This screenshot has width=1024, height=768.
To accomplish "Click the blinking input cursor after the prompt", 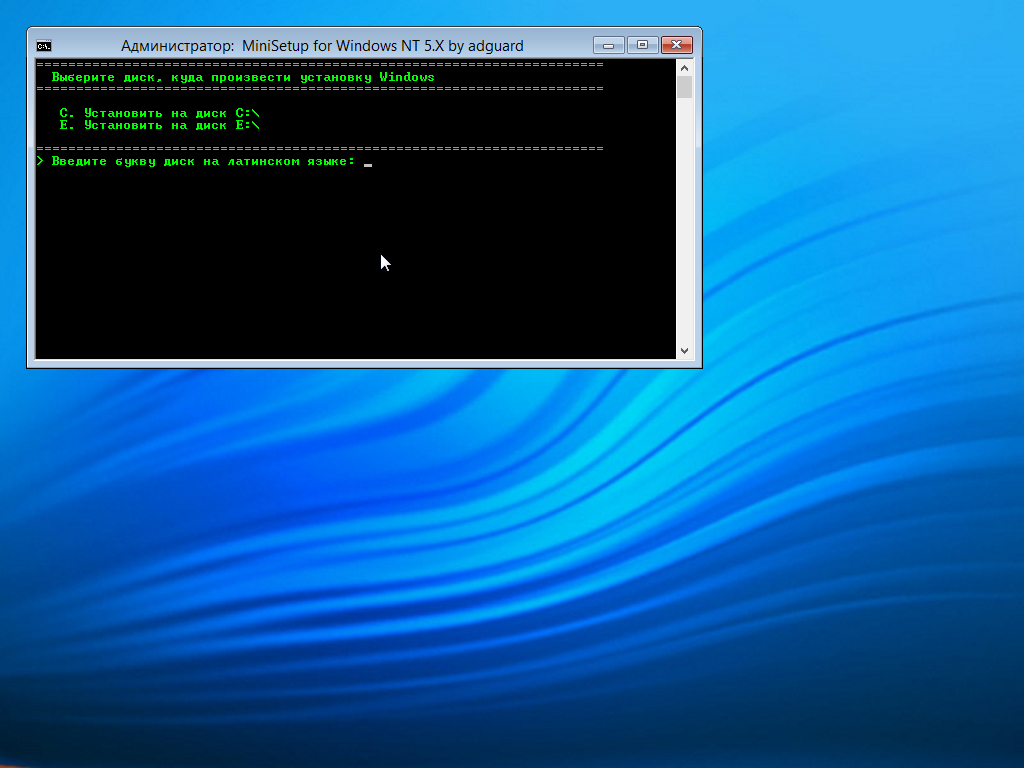I will [x=368, y=165].
